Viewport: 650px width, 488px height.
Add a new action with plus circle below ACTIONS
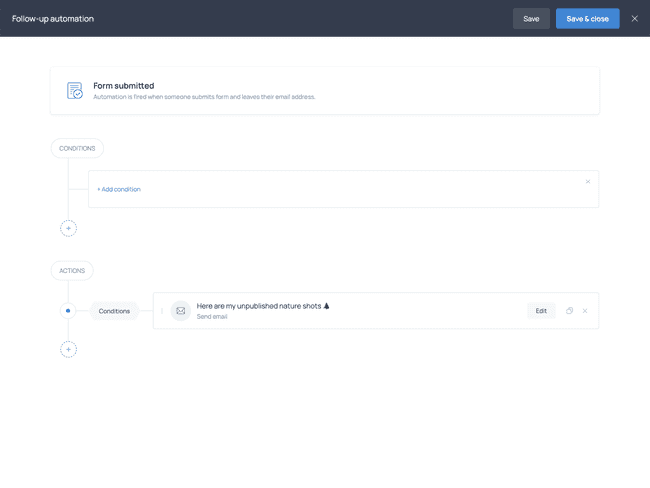pyautogui.click(x=68, y=350)
